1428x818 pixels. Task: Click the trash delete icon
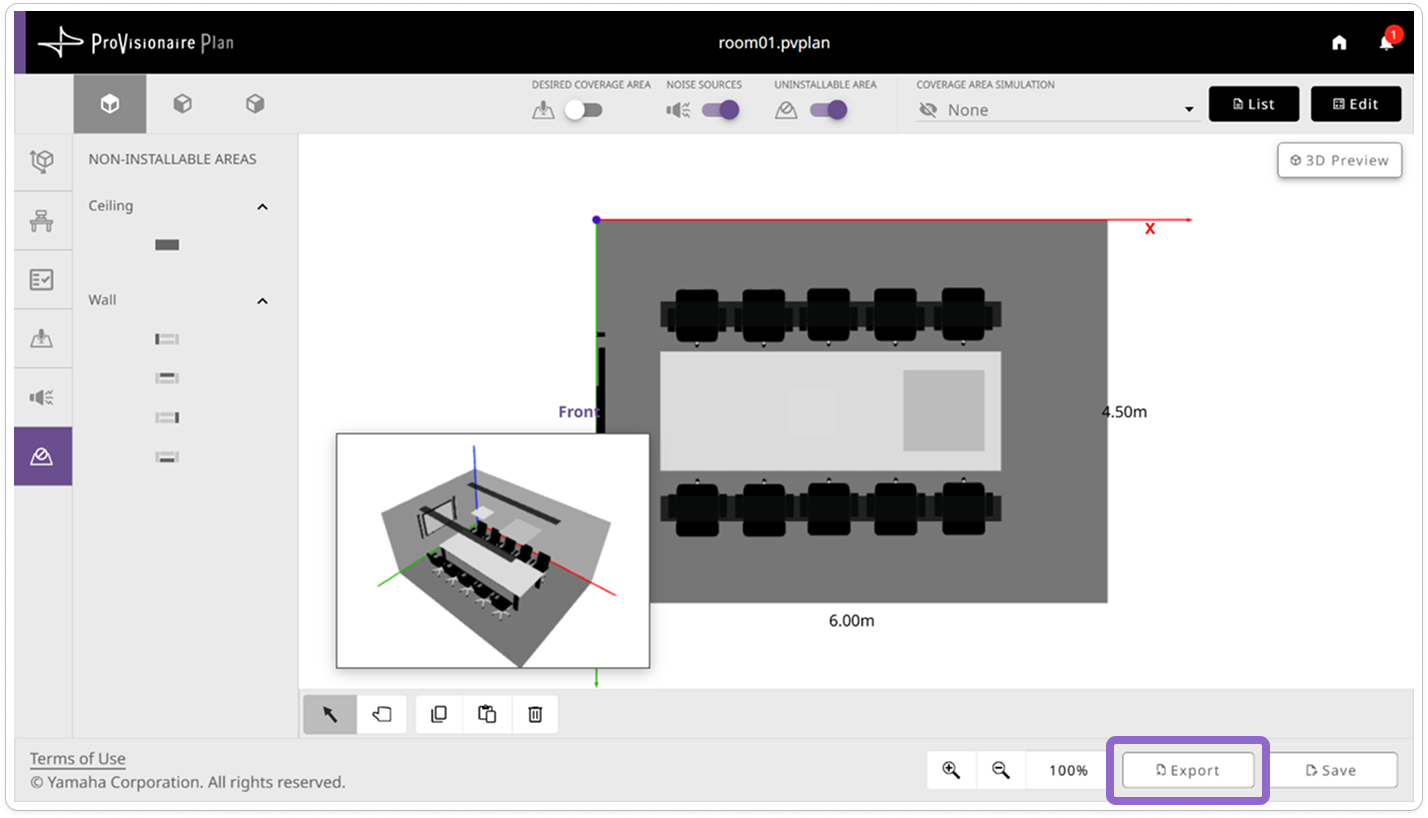click(x=535, y=715)
